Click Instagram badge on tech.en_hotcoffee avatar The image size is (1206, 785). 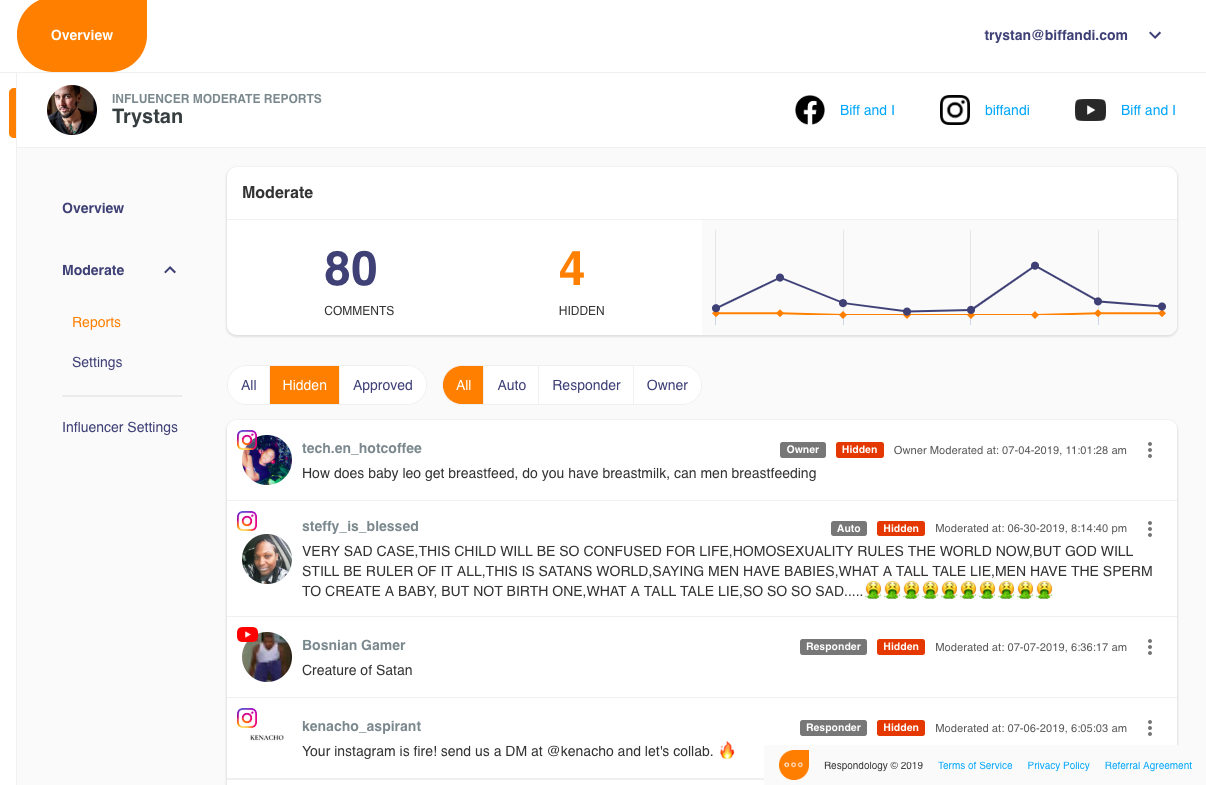tap(247, 440)
